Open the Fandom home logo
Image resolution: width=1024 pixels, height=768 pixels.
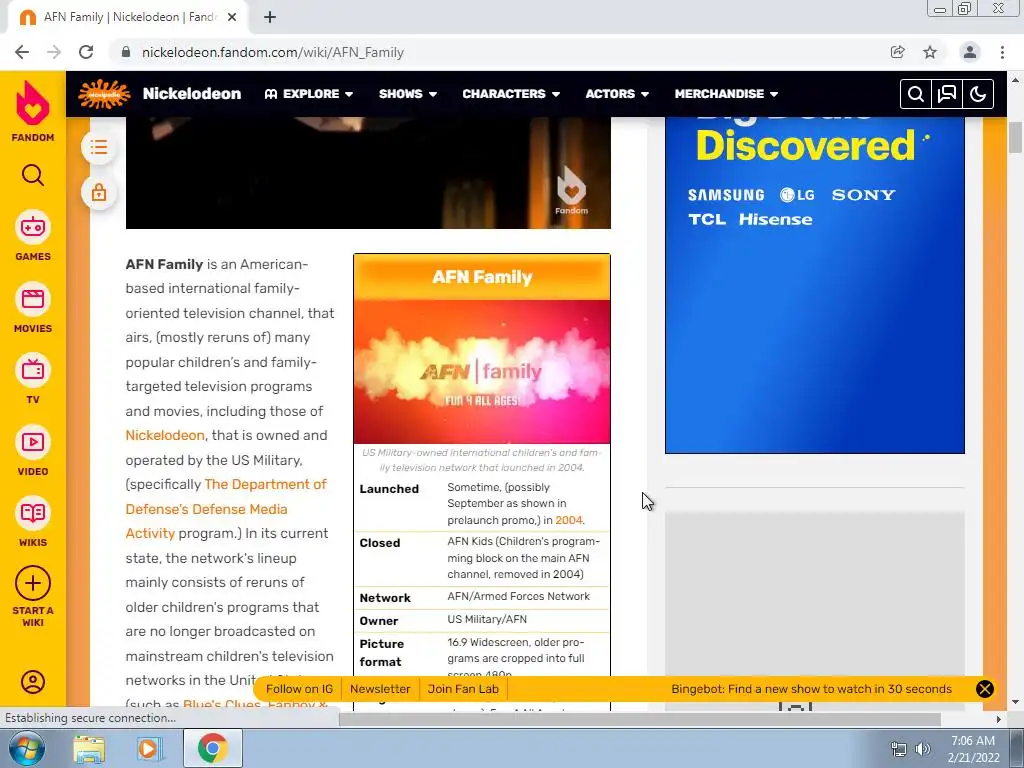click(33, 111)
